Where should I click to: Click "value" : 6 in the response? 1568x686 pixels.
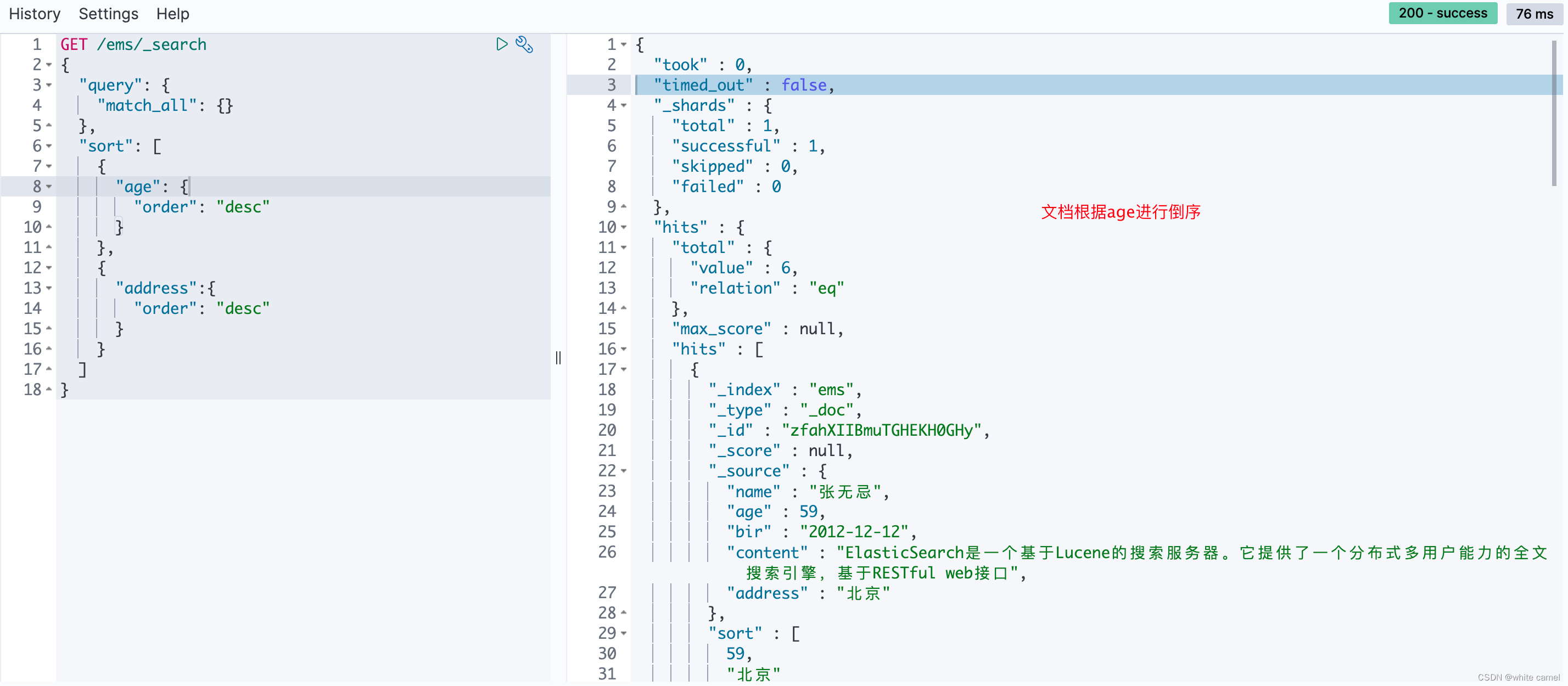click(744, 268)
